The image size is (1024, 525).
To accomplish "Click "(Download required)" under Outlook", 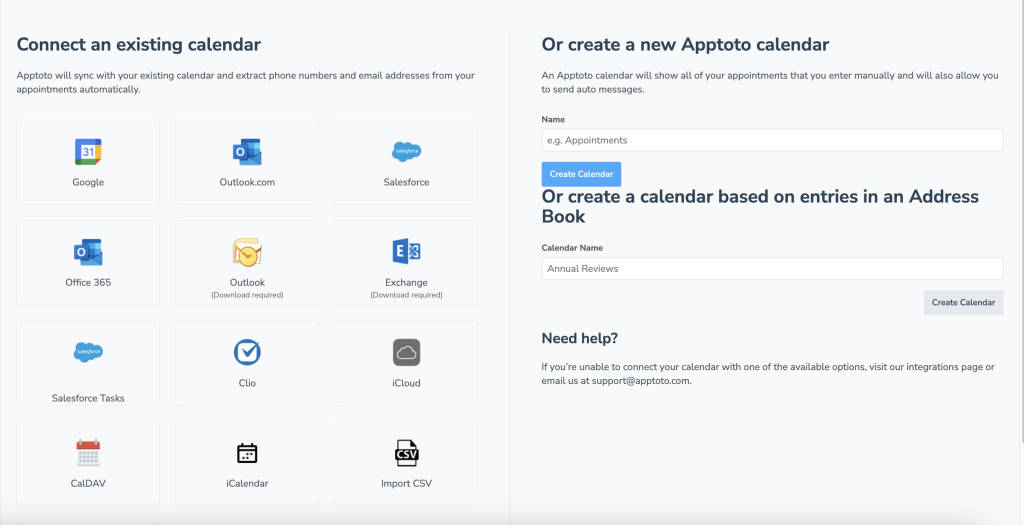I will 247,295.
